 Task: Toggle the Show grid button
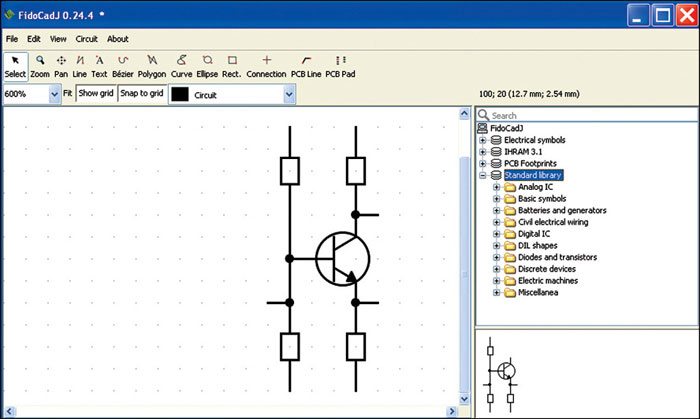point(96,94)
